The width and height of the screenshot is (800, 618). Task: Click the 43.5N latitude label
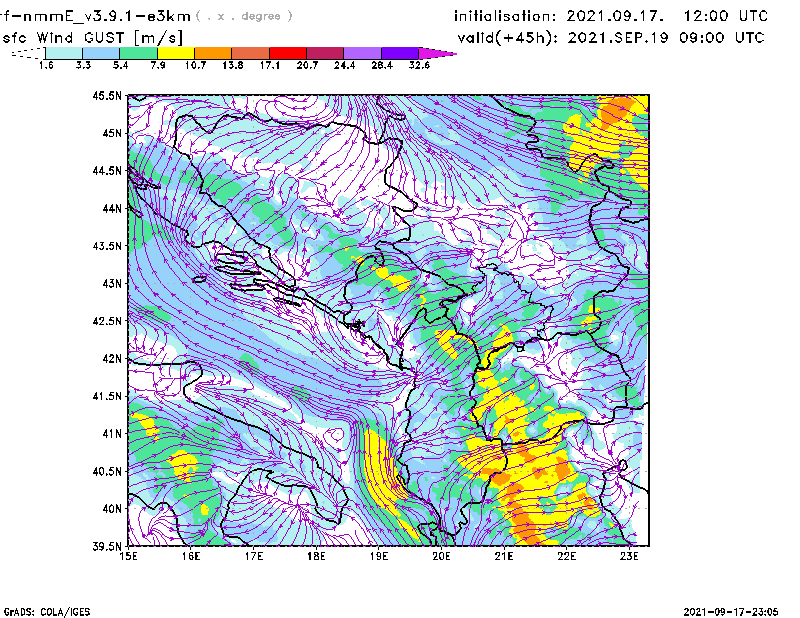(107, 245)
